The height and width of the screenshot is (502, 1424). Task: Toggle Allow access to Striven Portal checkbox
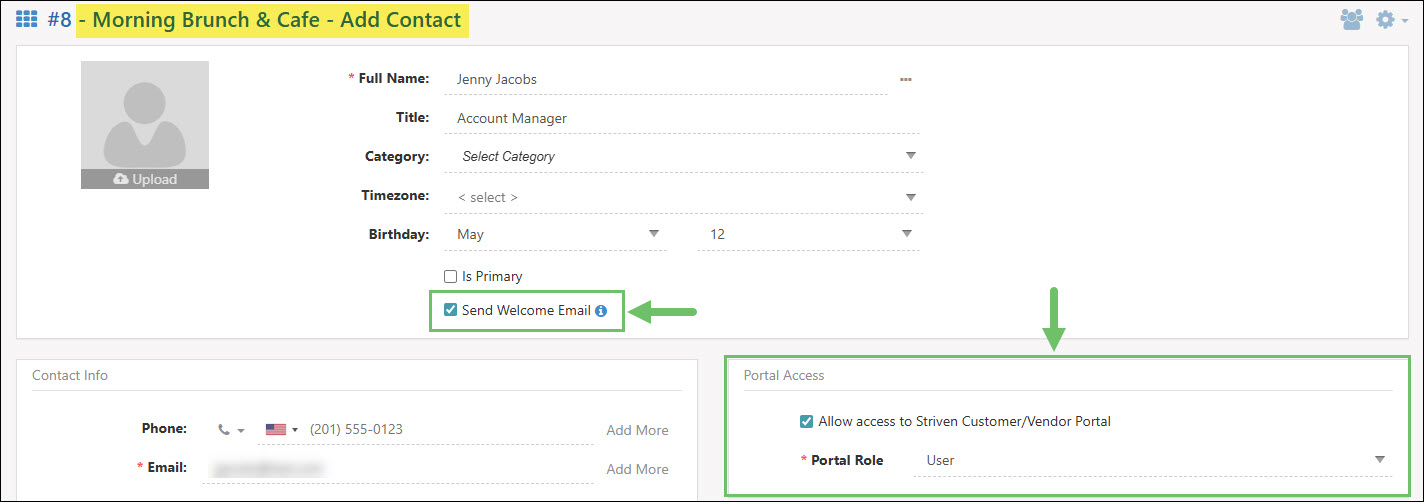pos(806,422)
